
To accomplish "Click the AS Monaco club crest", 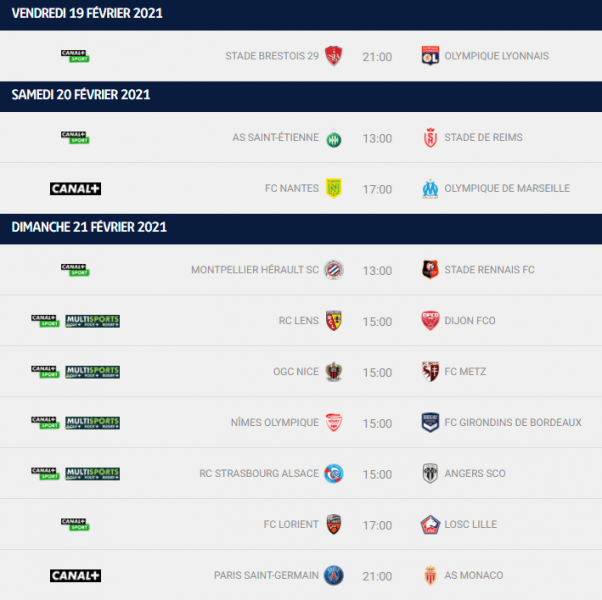I will (x=431, y=576).
